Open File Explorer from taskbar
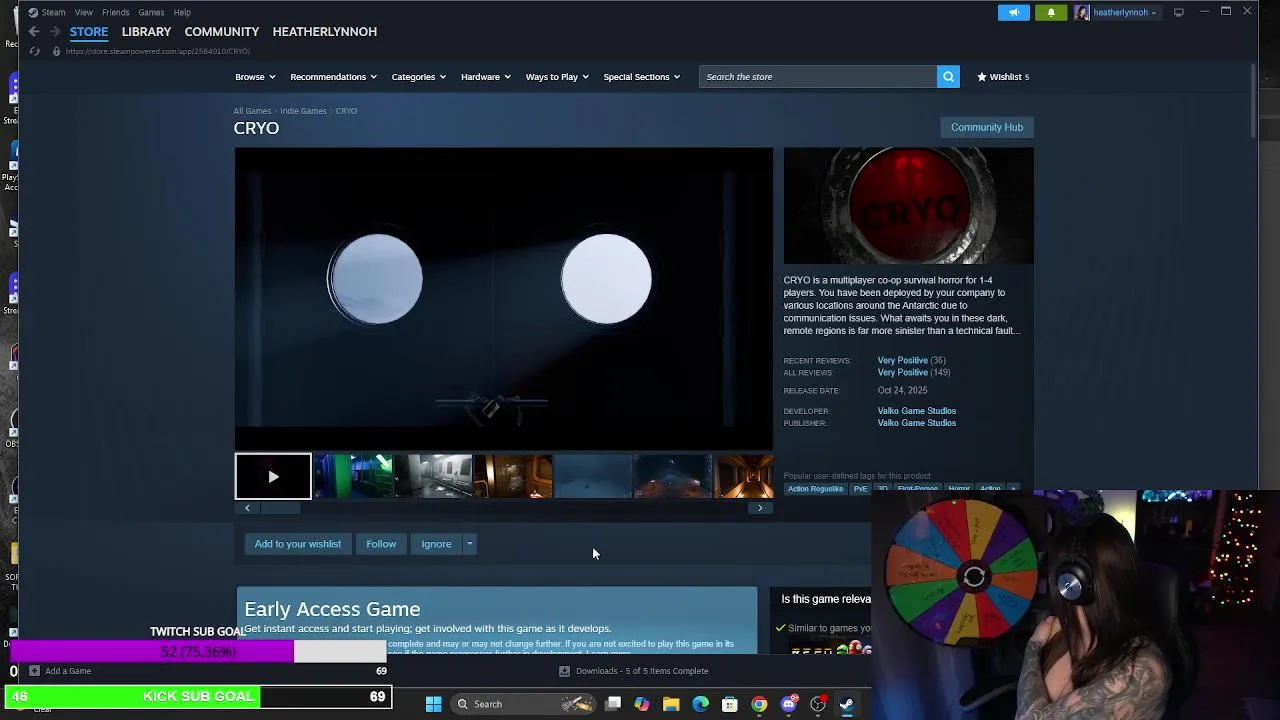This screenshot has width=1280, height=720. click(671, 704)
